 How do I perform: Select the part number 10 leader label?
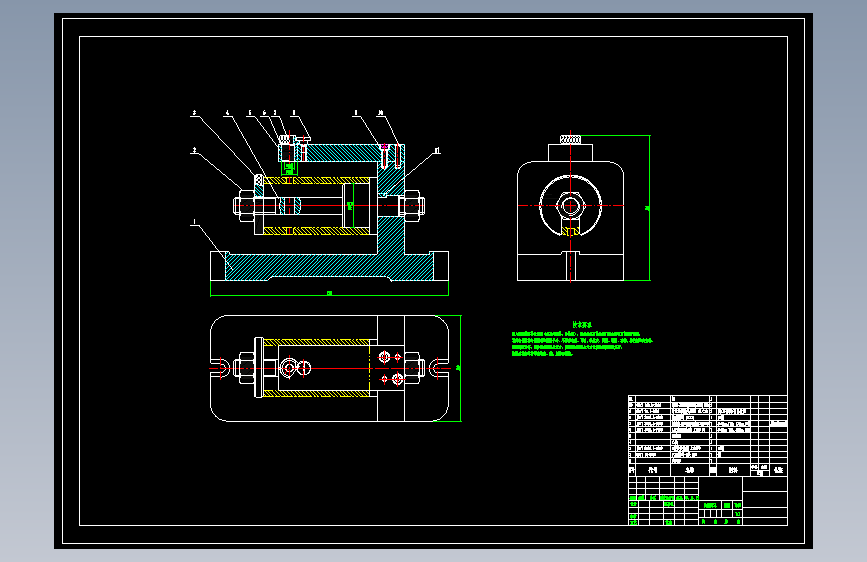tap(380, 113)
